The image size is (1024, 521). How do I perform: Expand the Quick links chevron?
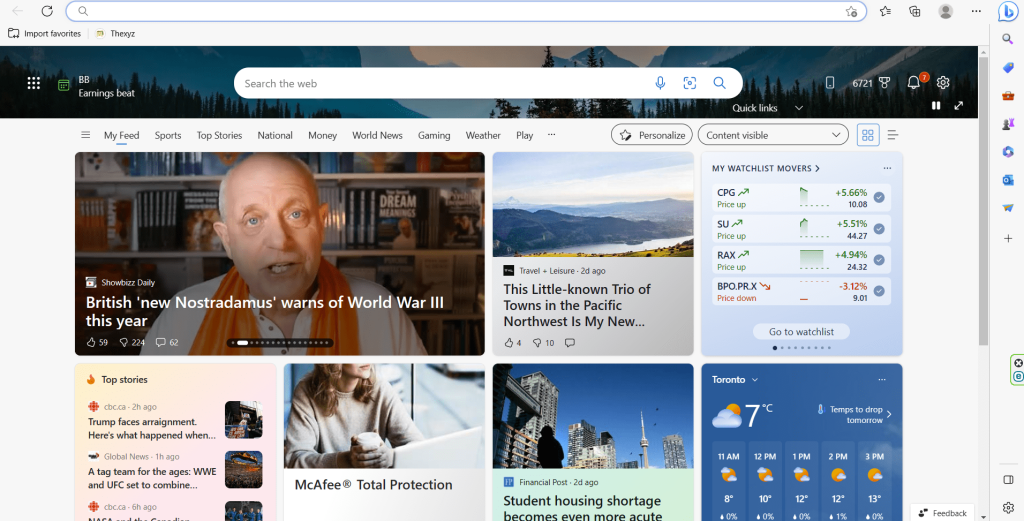click(x=799, y=108)
